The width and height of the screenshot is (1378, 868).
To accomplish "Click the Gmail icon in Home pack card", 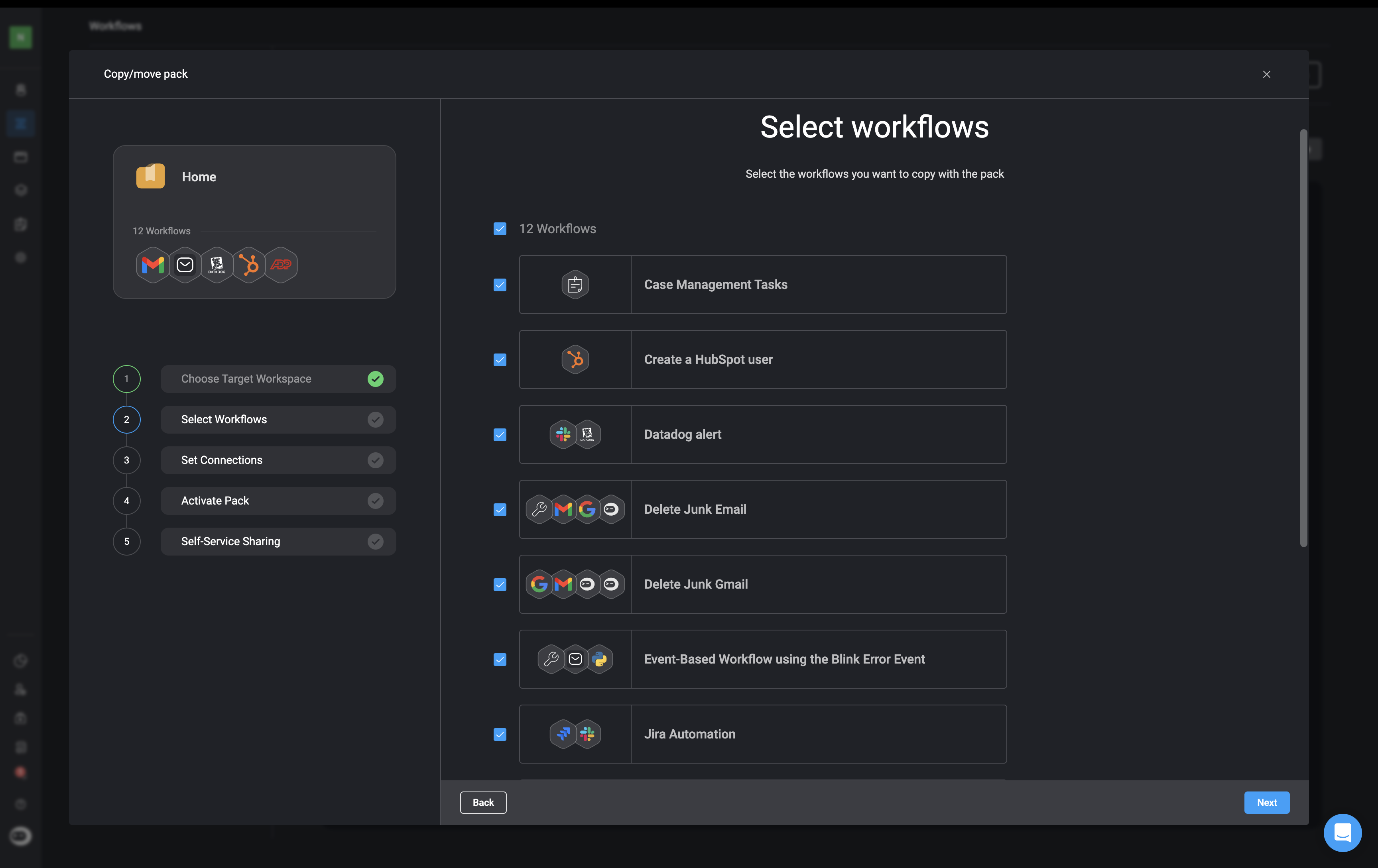I will click(x=153, y=265).
